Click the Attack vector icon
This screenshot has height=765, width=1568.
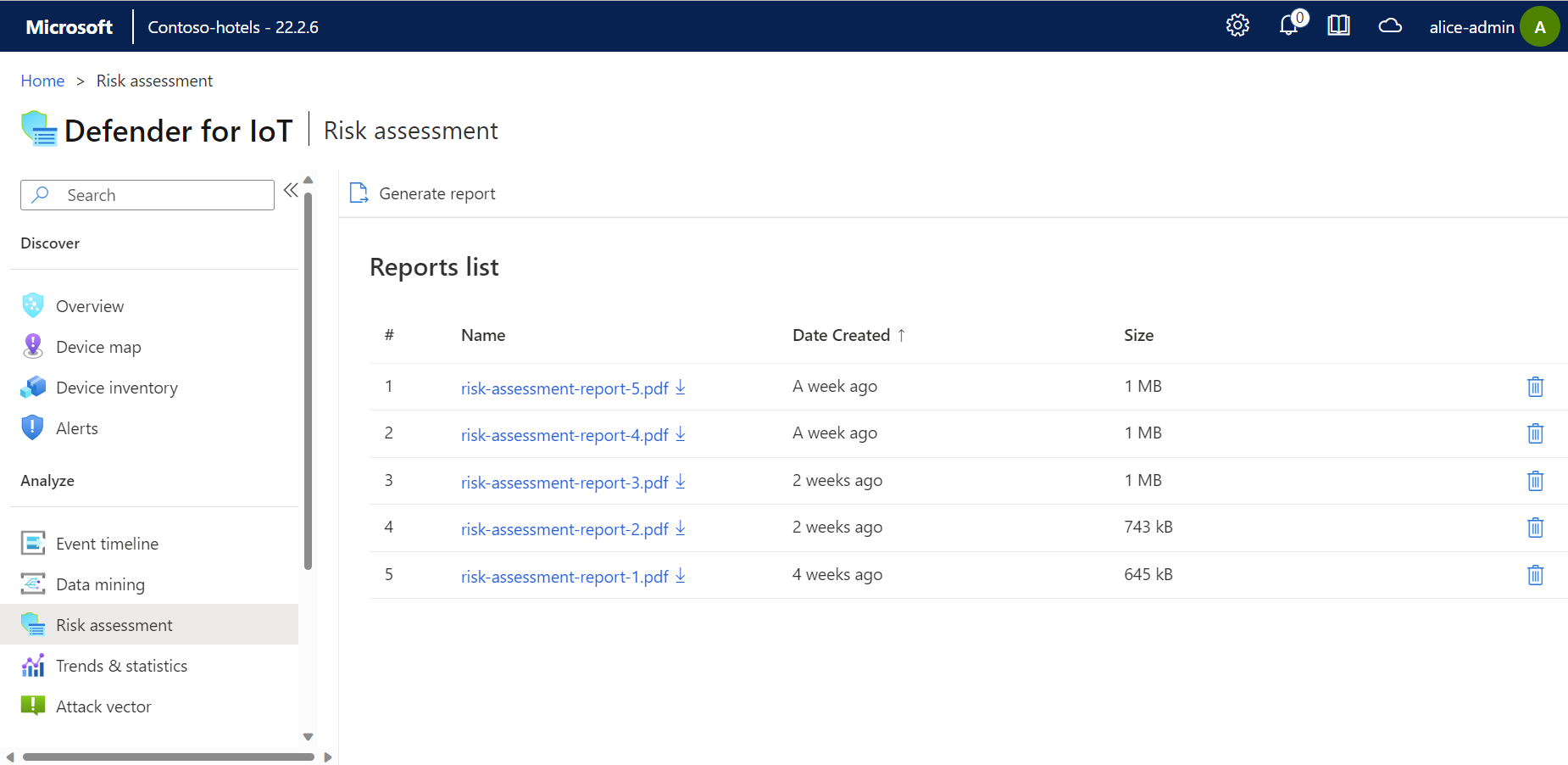click(x=33, y=705)
